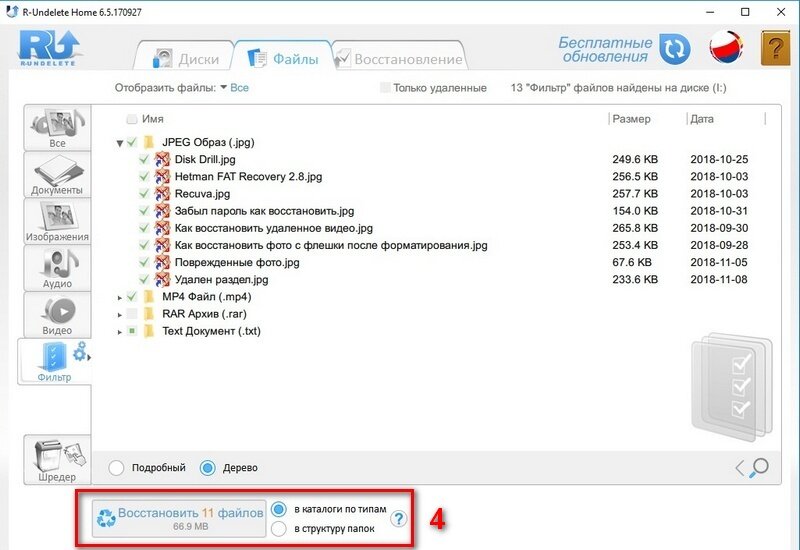800x550 pixels.
Task: Click the JPEG Образ folder icon
Action: (149, 142)
